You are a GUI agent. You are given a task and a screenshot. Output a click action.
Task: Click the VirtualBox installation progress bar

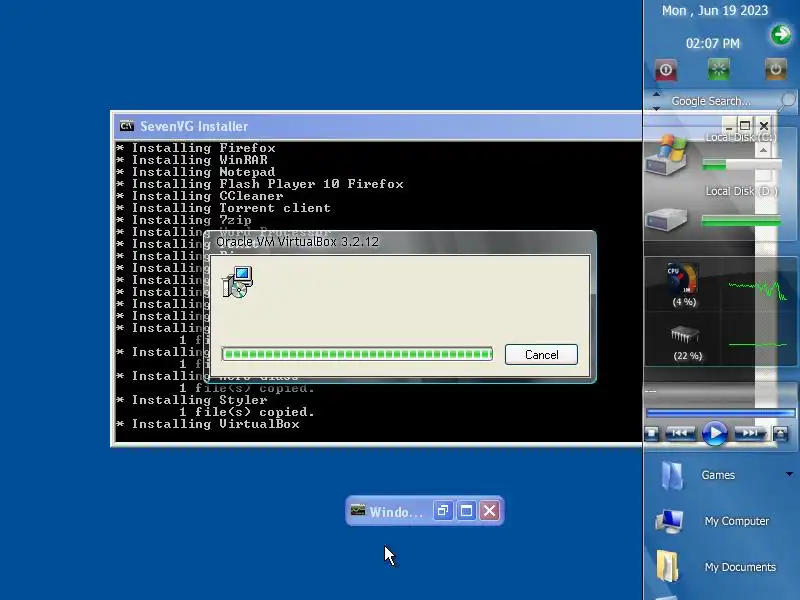pos(357,354)
